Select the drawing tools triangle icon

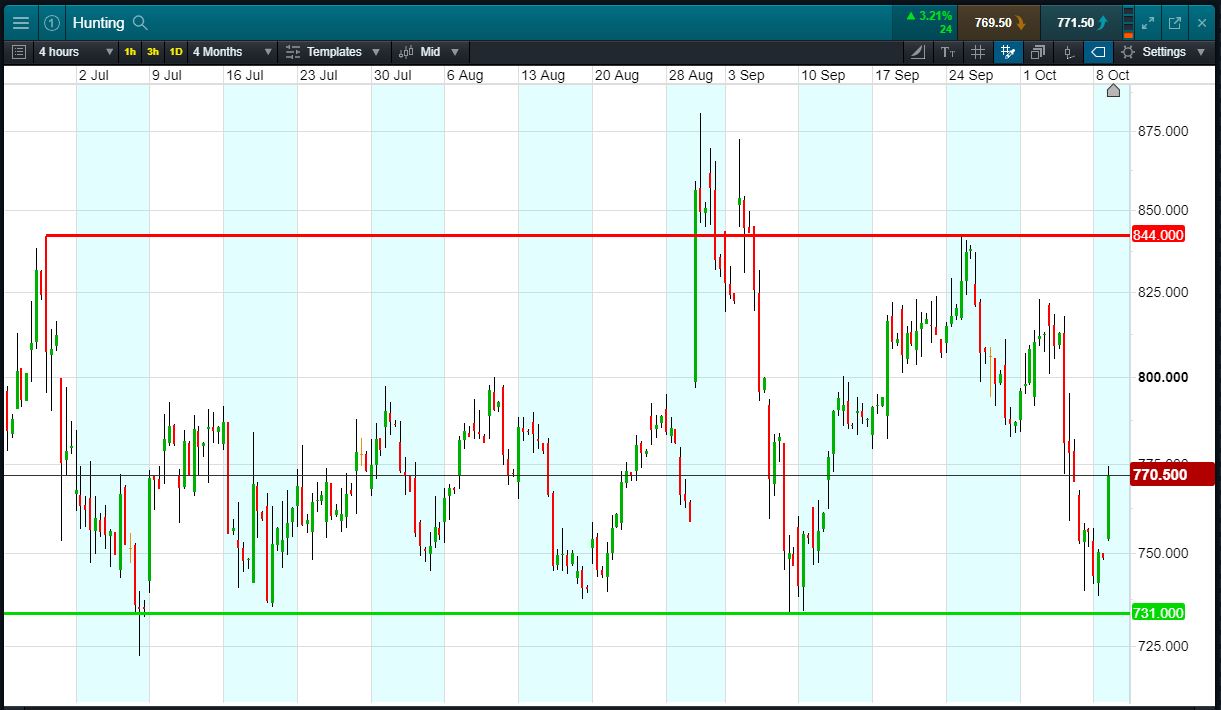click(x=918, y=52)
